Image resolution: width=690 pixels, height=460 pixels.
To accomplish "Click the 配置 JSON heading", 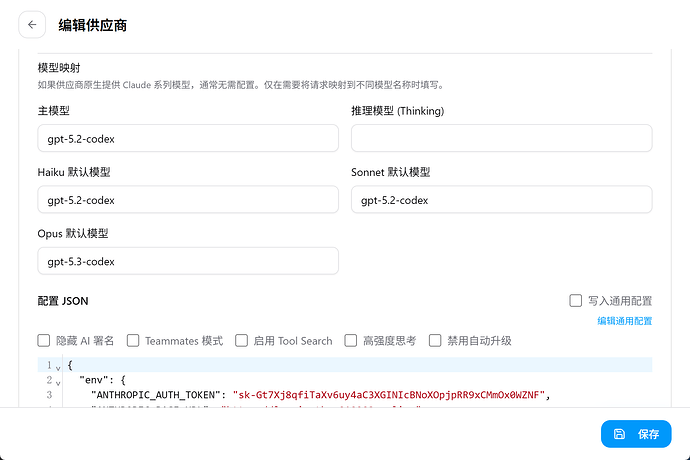I will [x=63, y=301].
